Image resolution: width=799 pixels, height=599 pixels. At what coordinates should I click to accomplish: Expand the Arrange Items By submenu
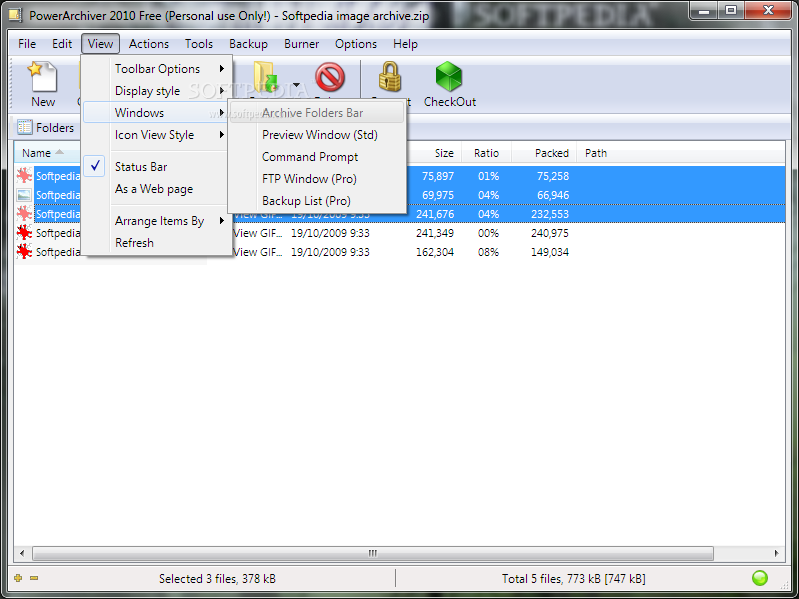pos(157,221)
